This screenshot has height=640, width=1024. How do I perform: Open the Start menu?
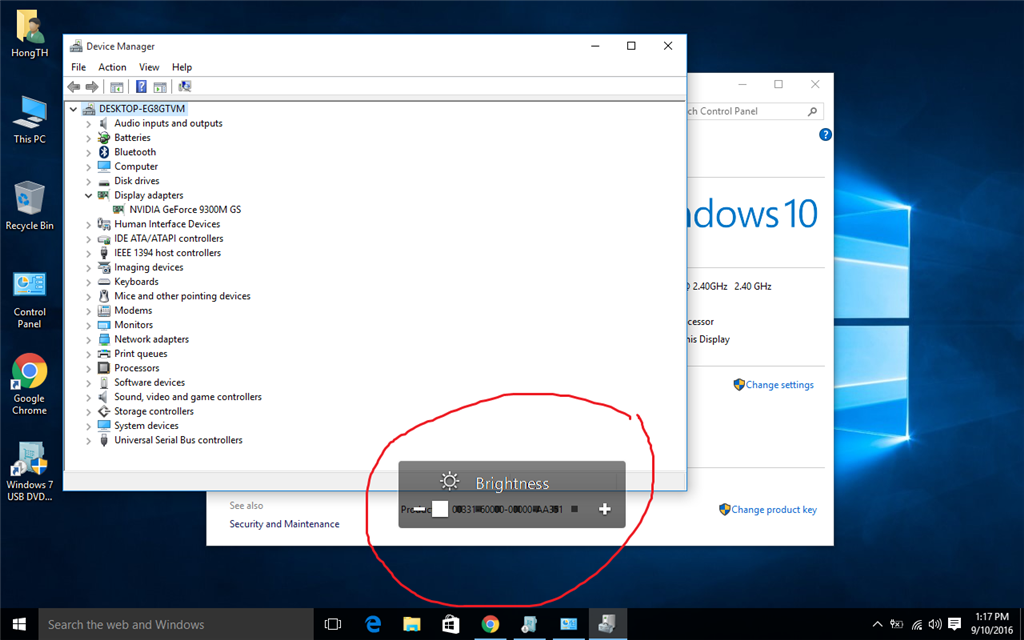tap(19, 624)
